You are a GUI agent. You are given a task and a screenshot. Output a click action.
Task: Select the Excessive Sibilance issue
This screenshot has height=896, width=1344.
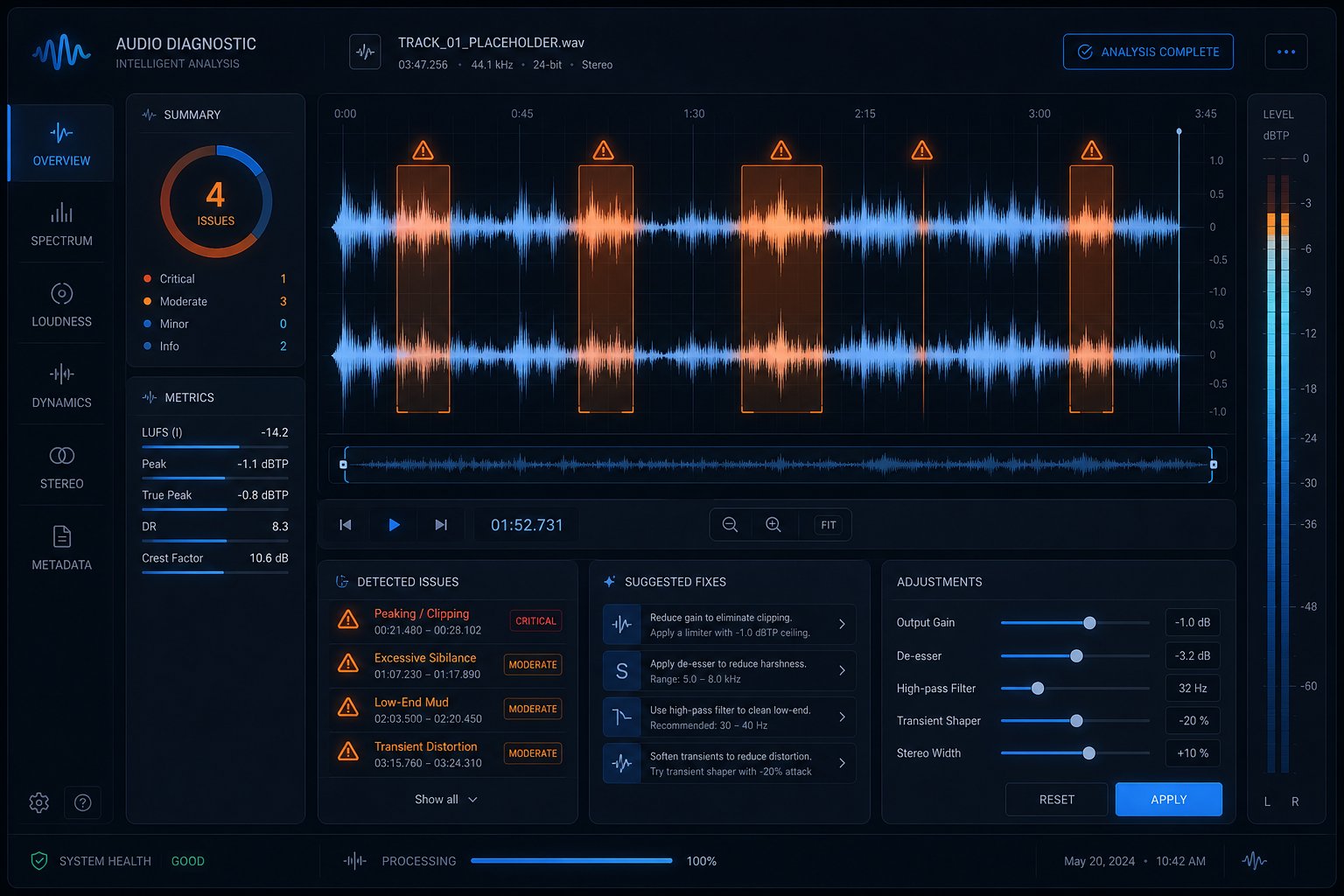click(x=448, y=665)
